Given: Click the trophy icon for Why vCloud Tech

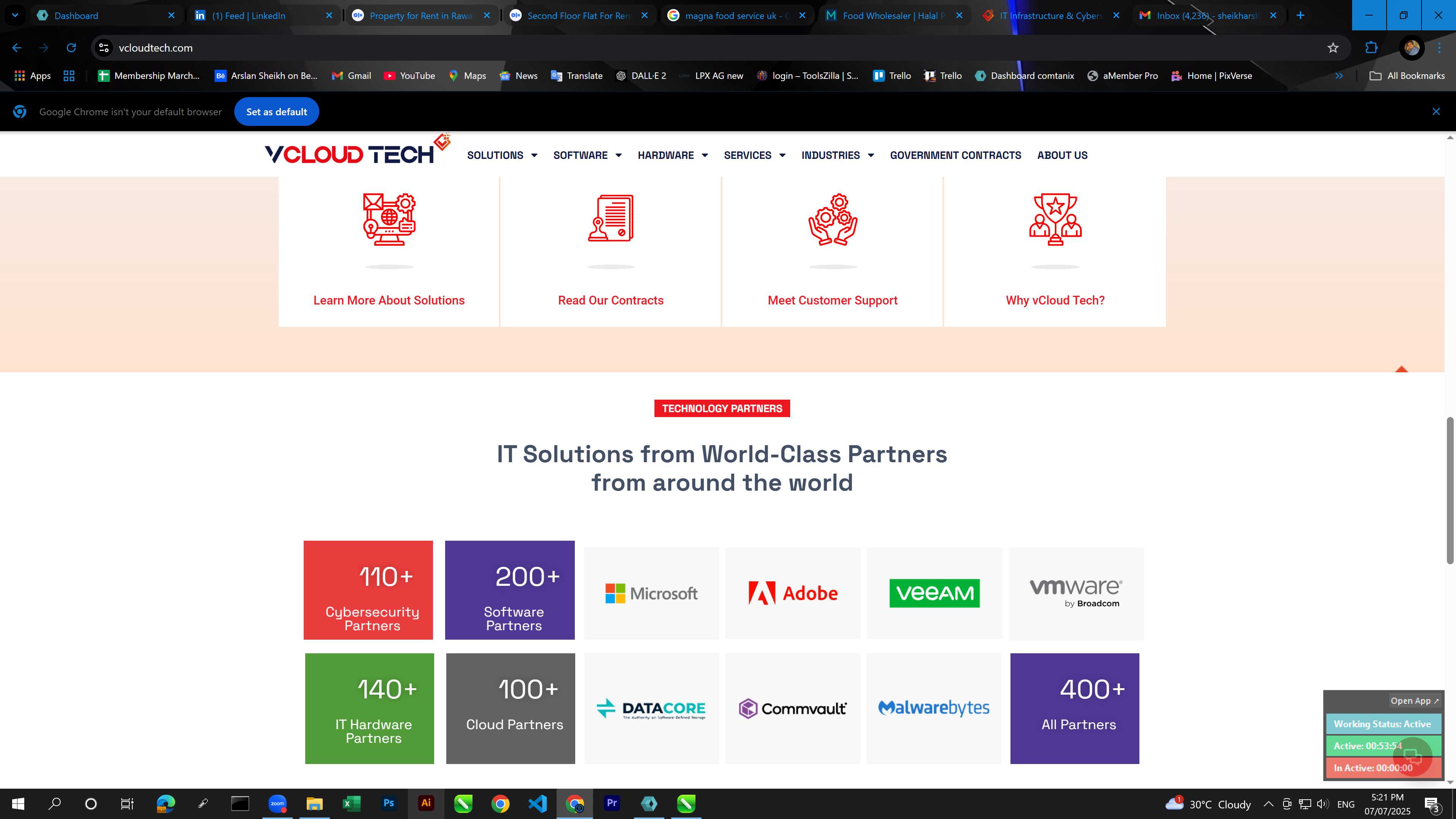Looking at the screenshot, I should [x=1055, y=220].
